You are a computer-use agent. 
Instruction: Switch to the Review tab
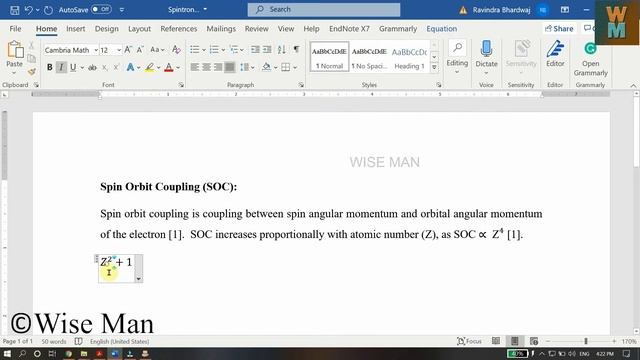(x=256, y=29)
